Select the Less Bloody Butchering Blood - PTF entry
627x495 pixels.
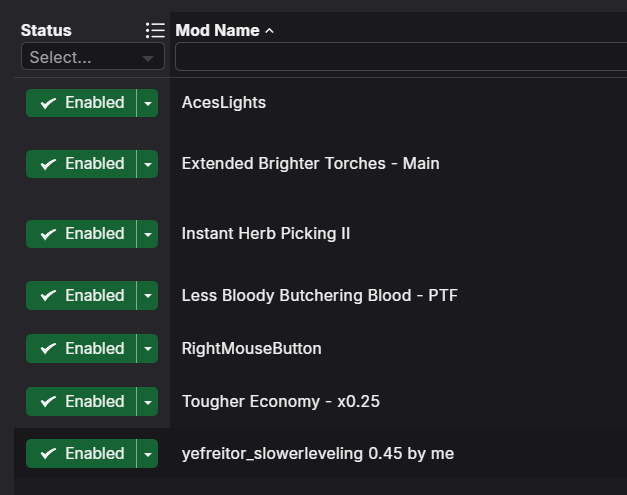(320, 295)
